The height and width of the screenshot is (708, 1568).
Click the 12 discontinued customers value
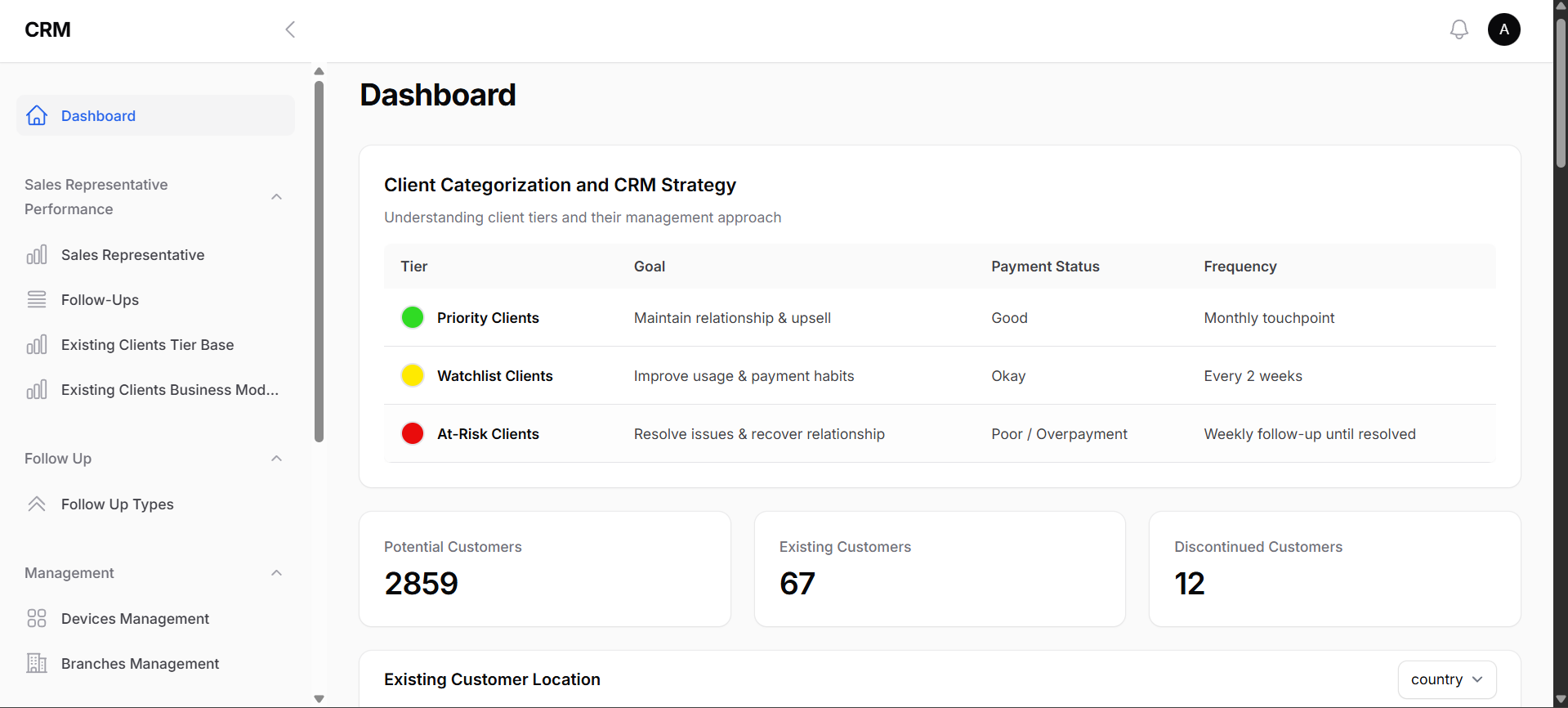point(1190,583)
